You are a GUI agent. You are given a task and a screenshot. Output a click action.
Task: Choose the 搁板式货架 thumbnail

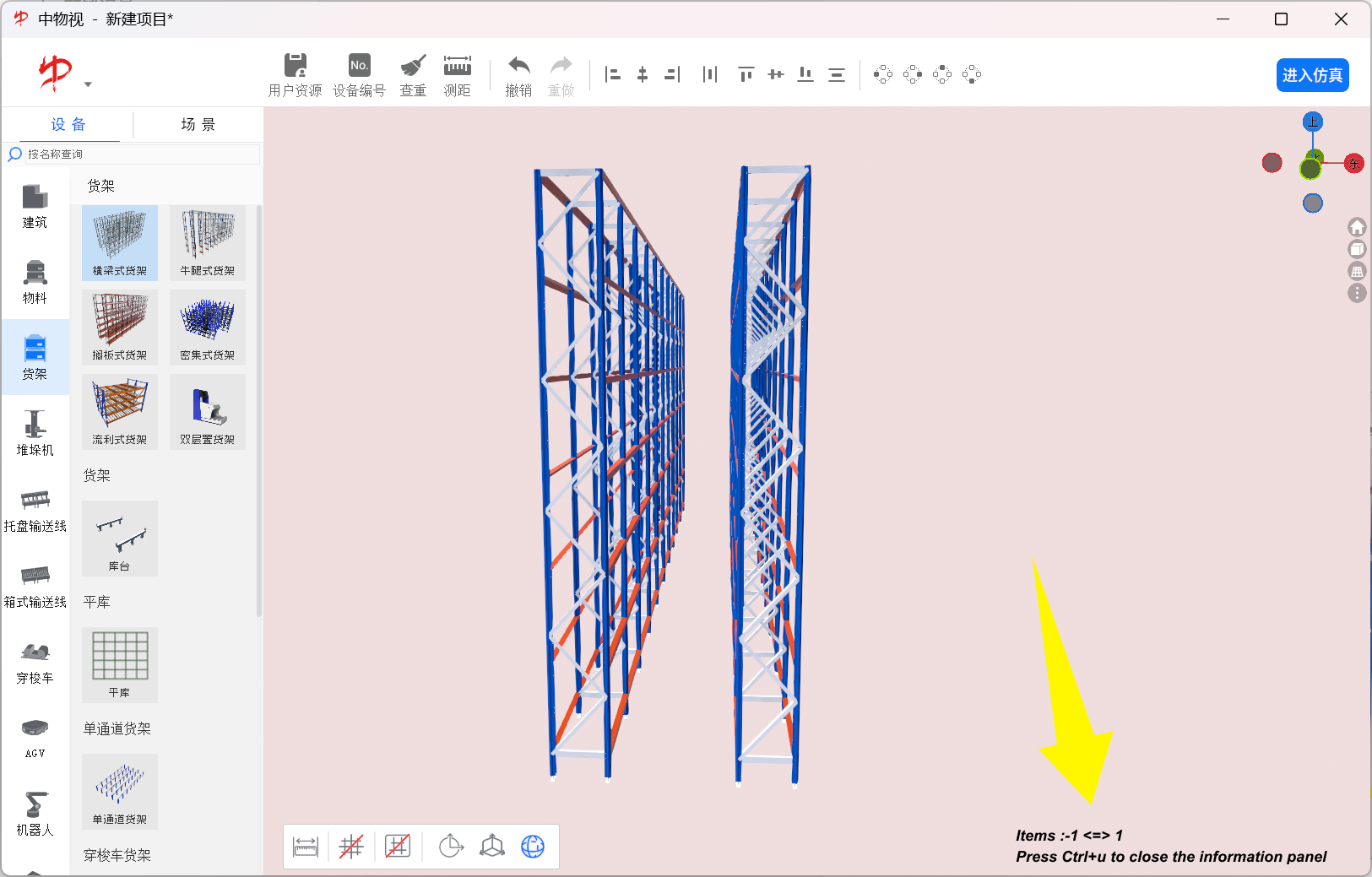click(x=120, y=327)
